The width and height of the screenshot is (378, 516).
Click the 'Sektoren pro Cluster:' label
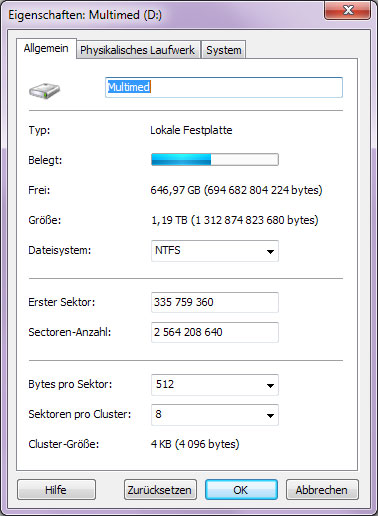pos(80,414)
